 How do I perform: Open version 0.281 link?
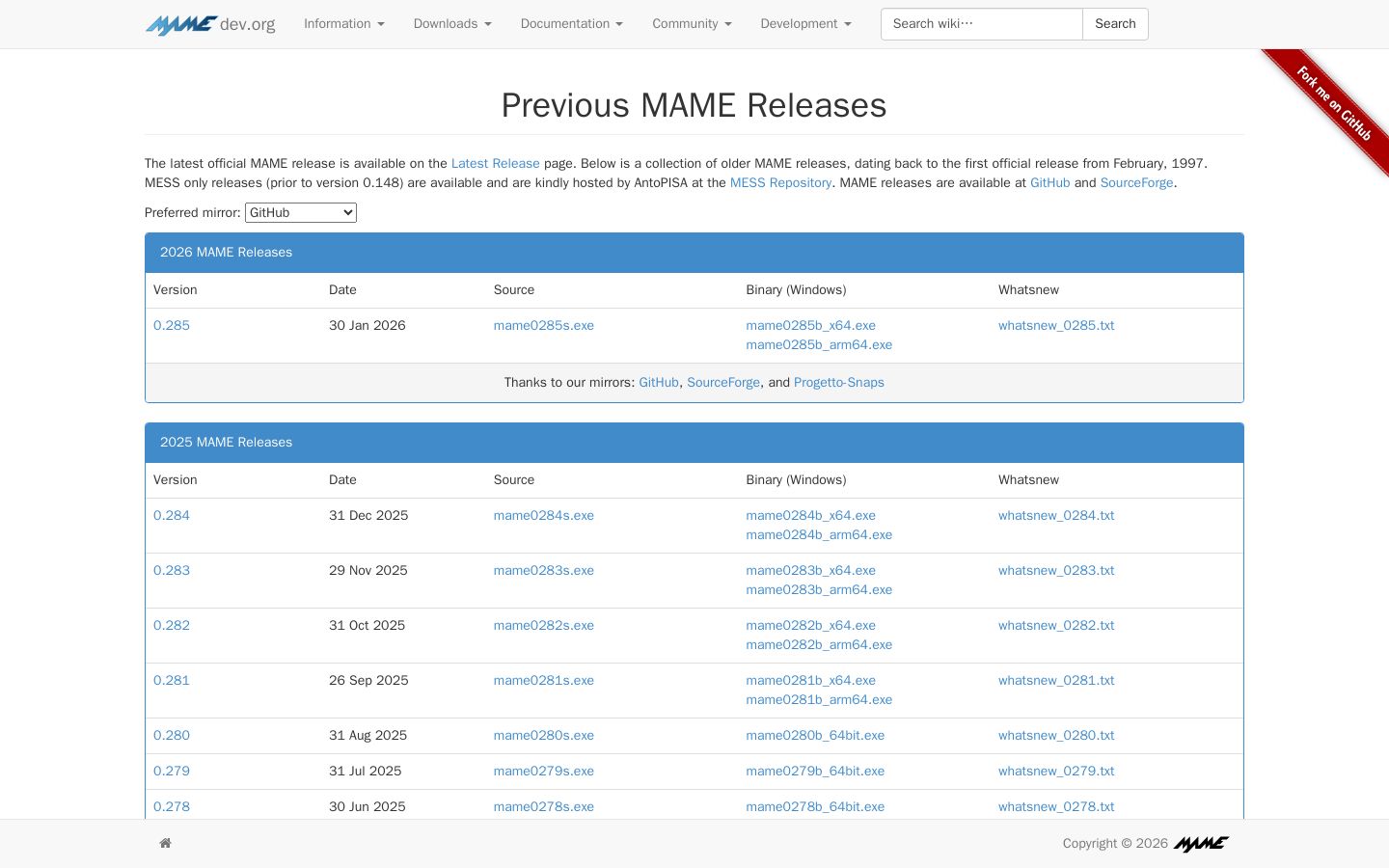click(172, 681)
